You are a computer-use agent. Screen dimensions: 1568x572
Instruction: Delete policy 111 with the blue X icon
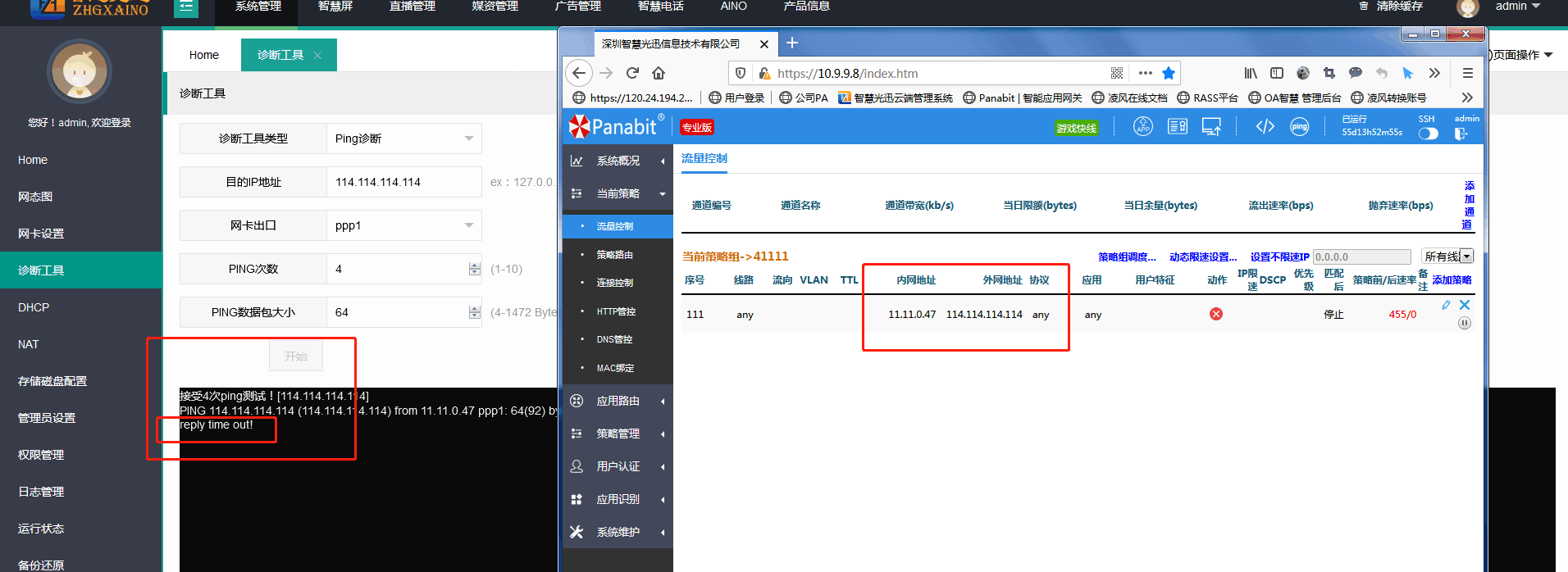tap(1465, 305)
